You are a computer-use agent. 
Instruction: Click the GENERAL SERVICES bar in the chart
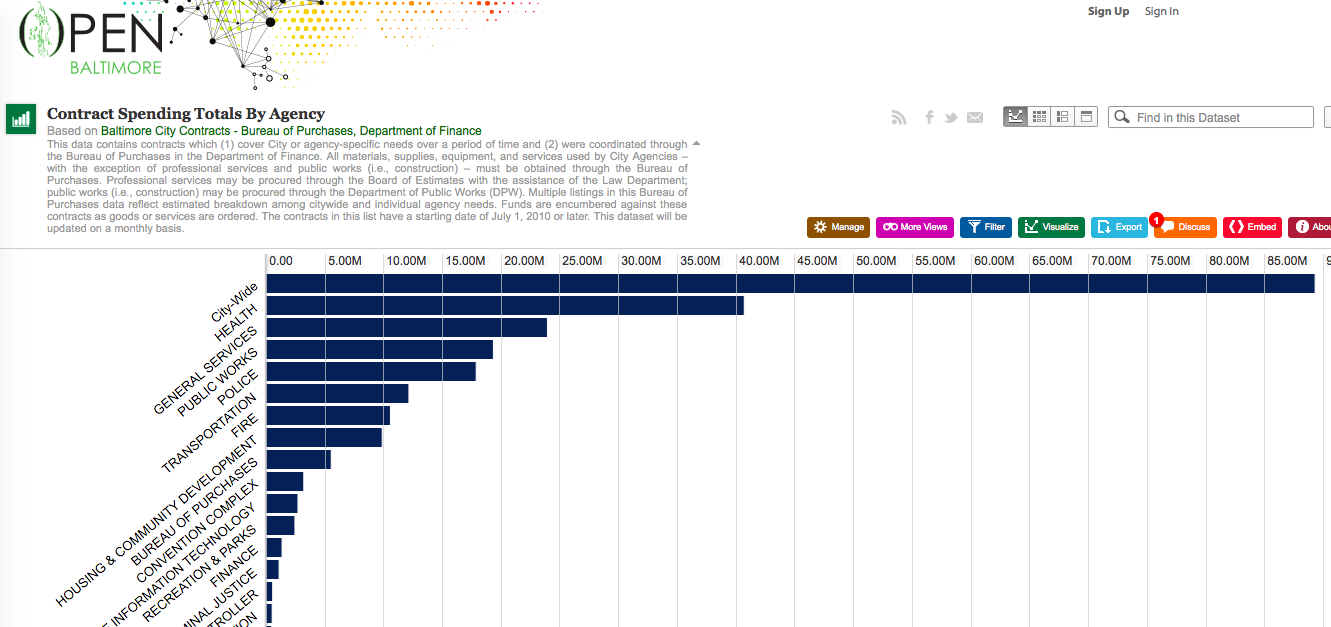407,328
